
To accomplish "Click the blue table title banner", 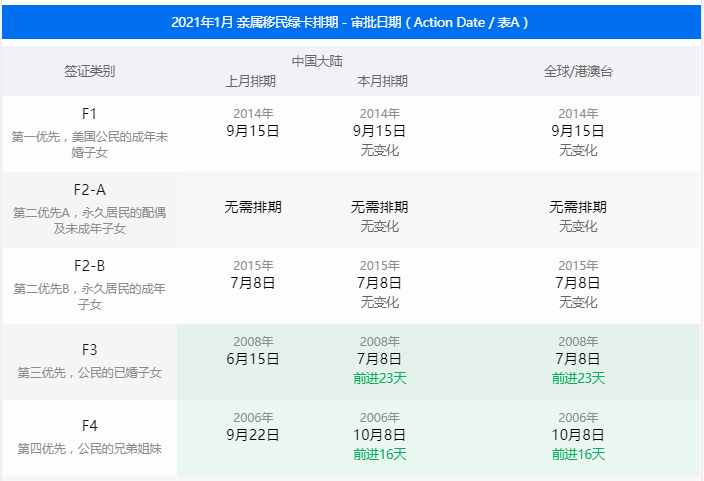I will 351,22.
